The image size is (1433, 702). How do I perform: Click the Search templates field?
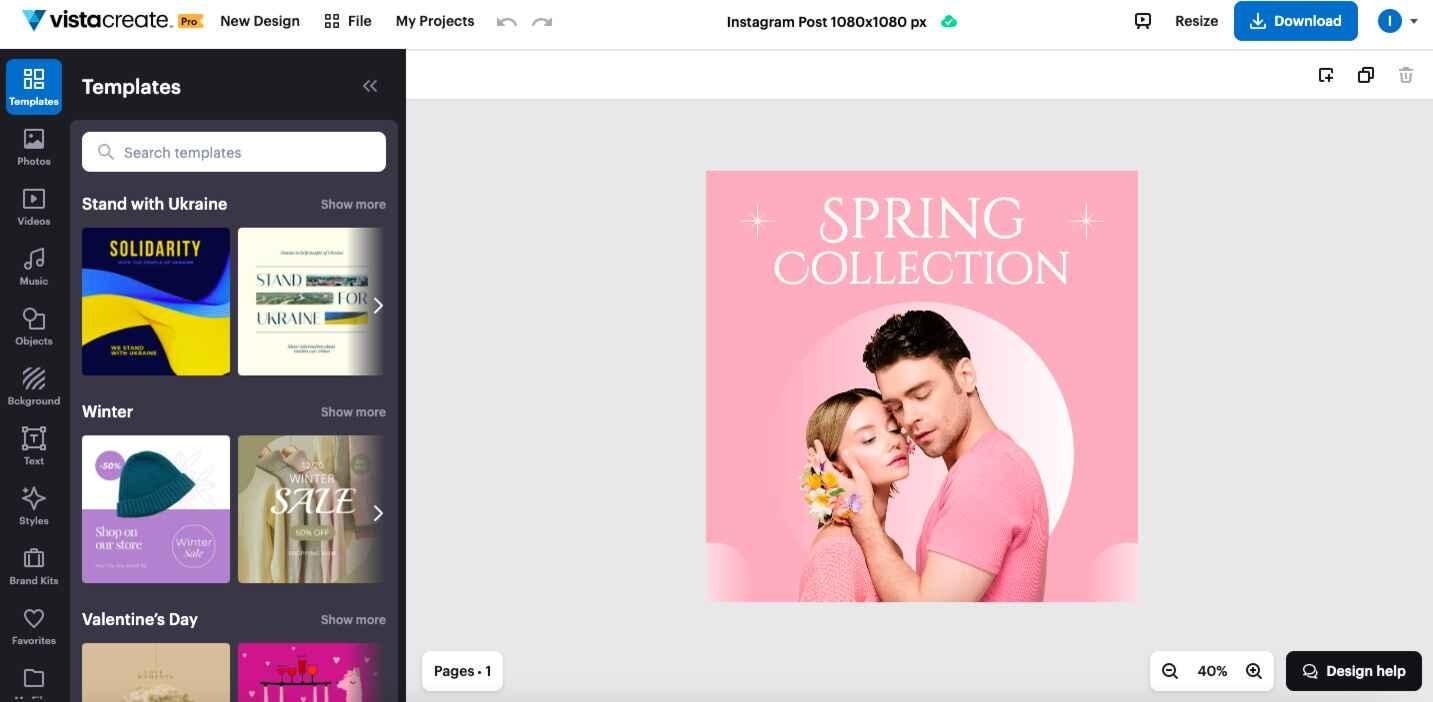(234, 152)
